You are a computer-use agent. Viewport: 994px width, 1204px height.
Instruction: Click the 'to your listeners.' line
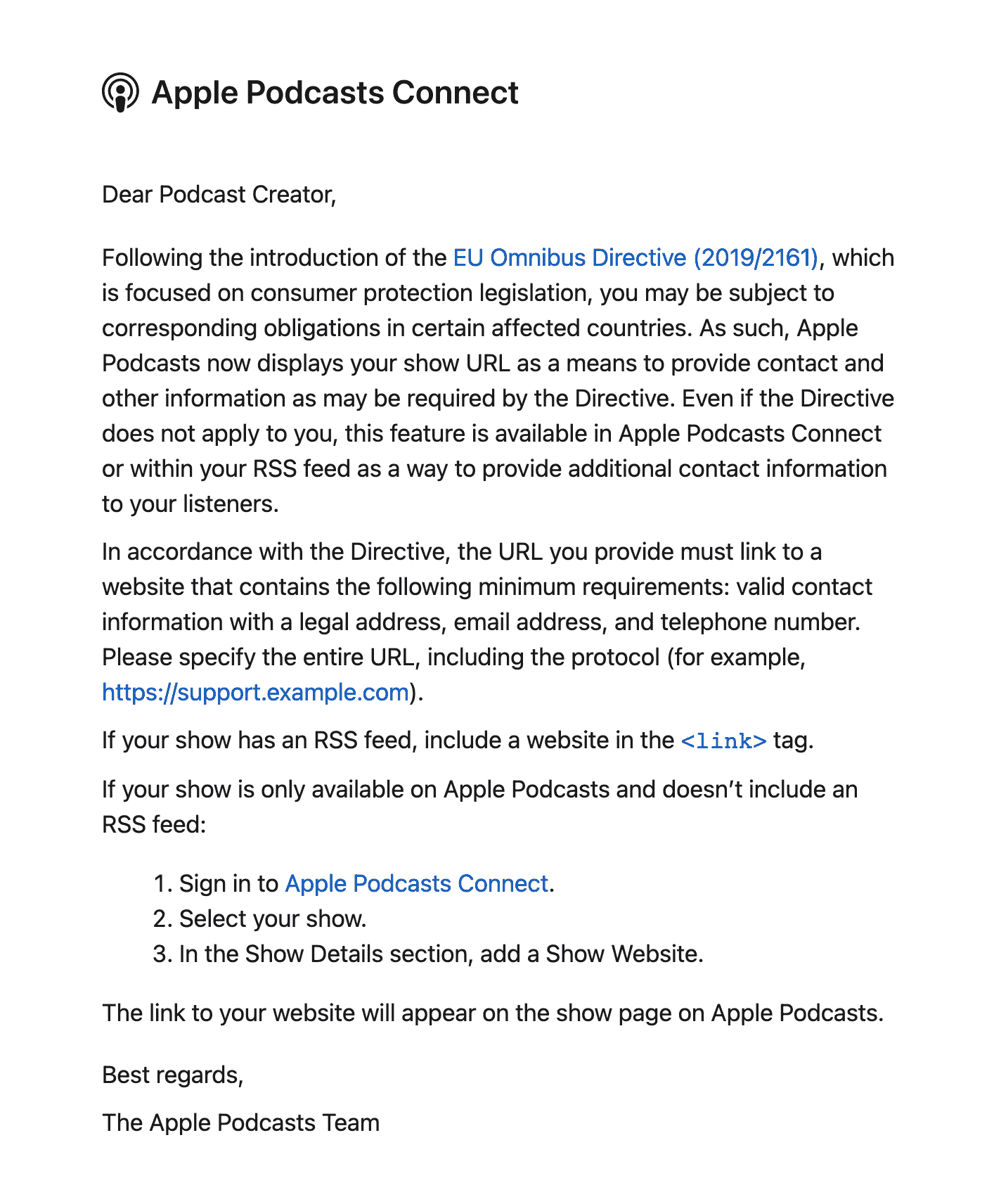(x=191, y=504)
